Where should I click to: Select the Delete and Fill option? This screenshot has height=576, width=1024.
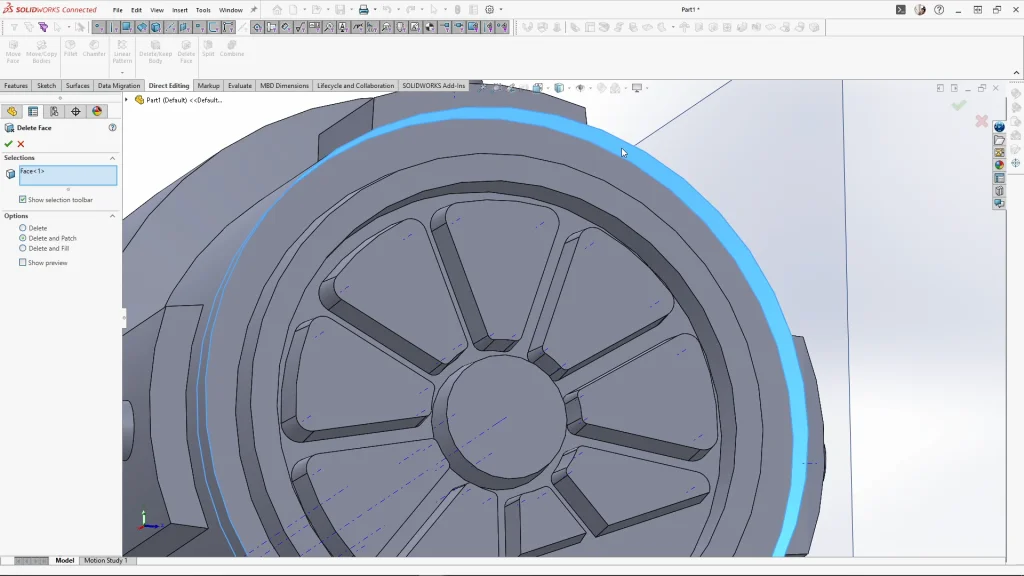[23, 248]
